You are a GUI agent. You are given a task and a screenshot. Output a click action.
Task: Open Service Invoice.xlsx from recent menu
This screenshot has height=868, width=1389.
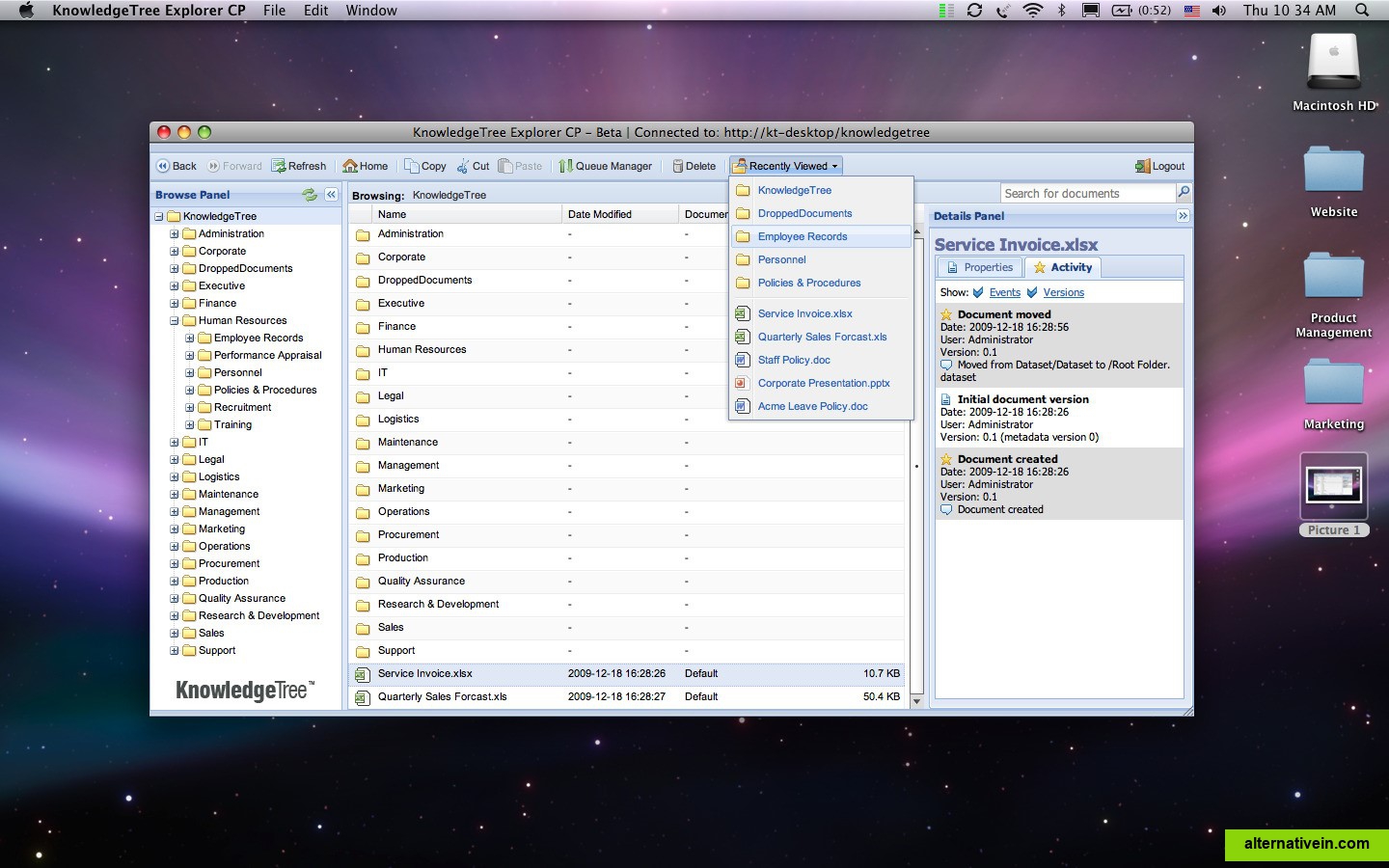tap(822, 313)
